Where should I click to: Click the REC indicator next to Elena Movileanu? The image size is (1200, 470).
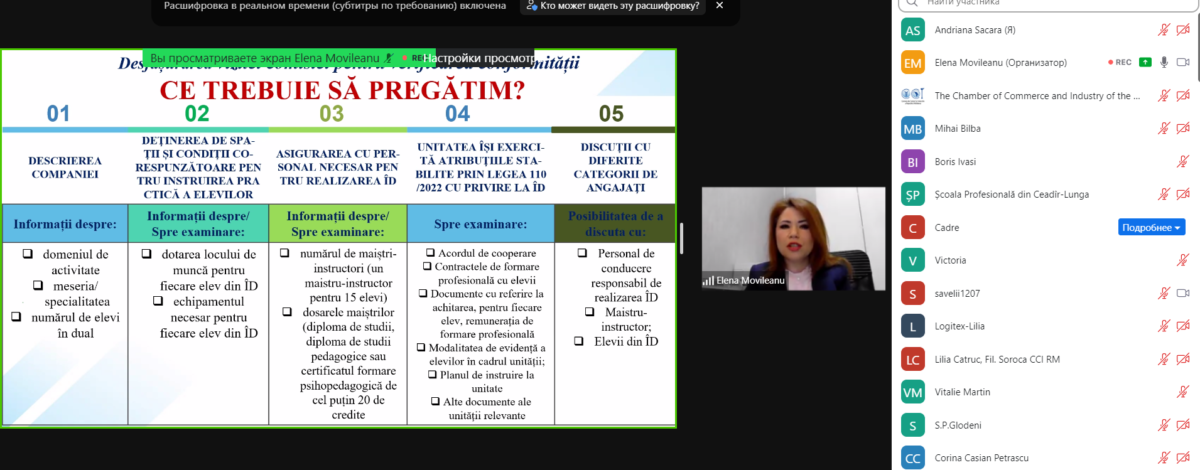coord(1119,62)
